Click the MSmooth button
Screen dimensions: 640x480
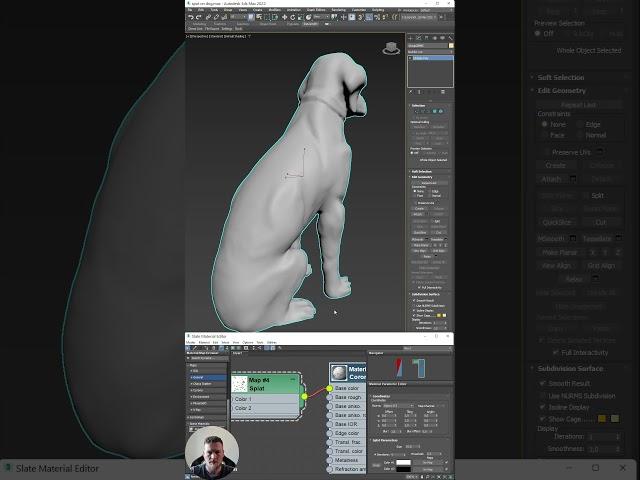coord(418,239)
